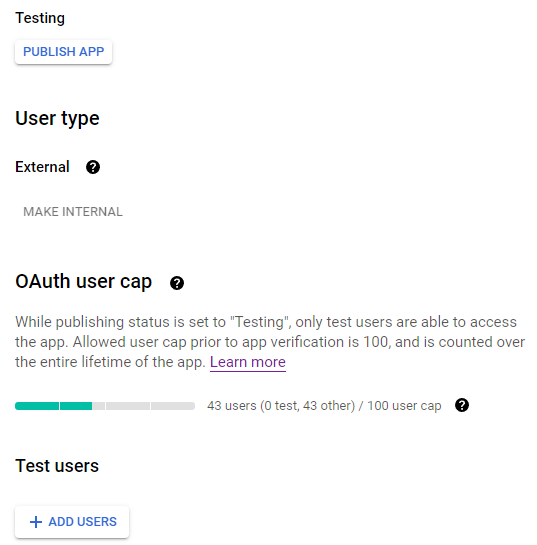This screenshot has width=537, height=545.
Task: Click the 43 users count text
Action: pos(324,406)
